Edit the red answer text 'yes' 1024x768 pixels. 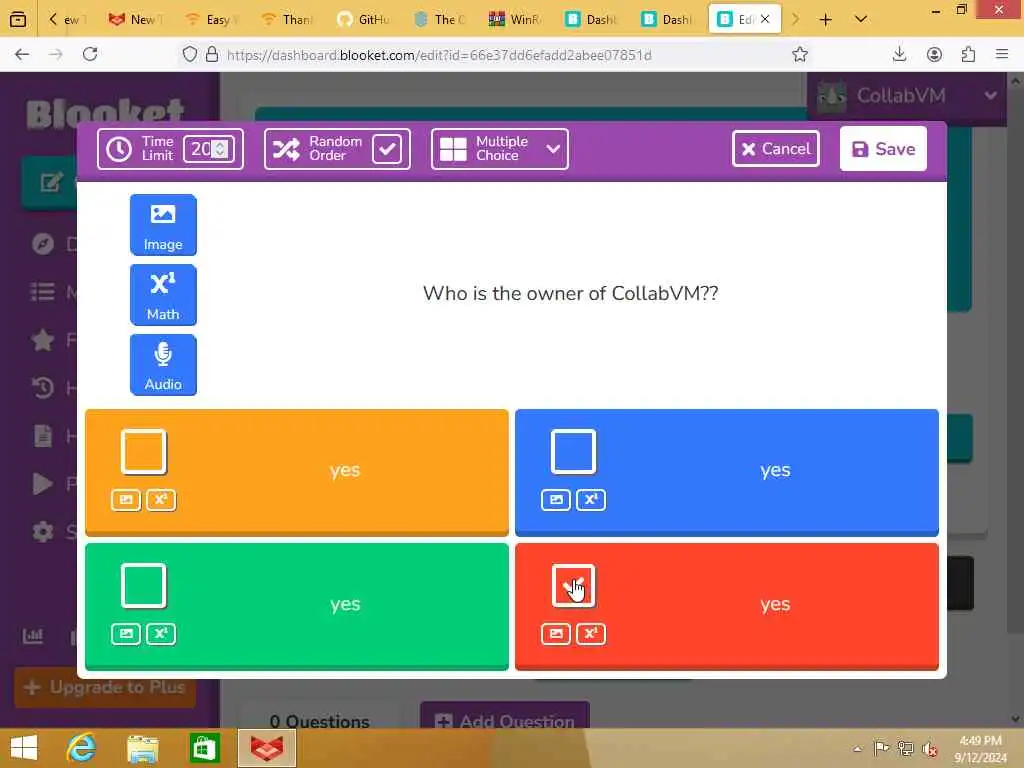[775, 604]
